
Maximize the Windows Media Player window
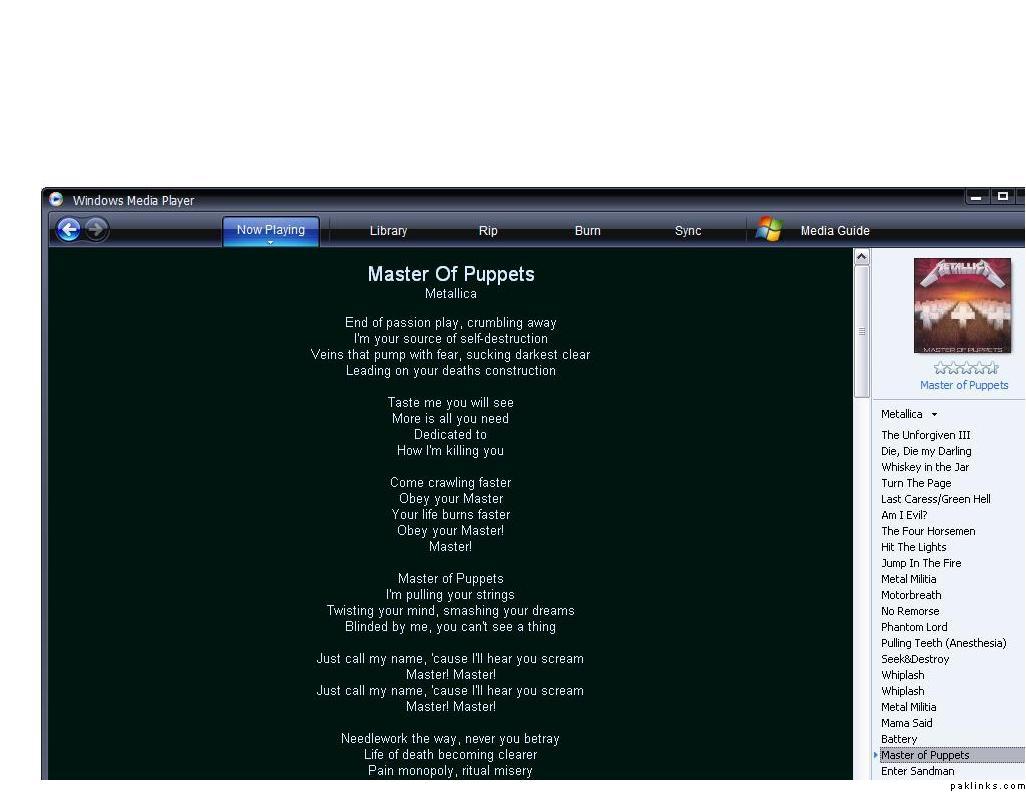[x=1003, y=198]
